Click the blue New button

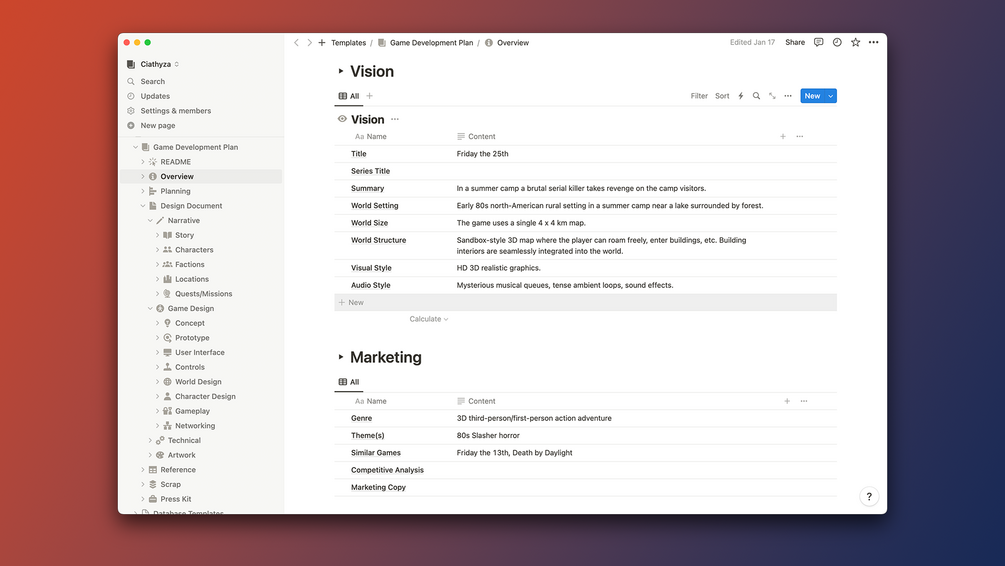tap(812, 96)
